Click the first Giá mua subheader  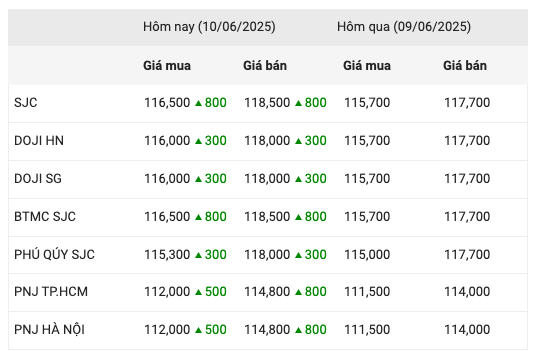pyautogui.click(x=167, y=65)
